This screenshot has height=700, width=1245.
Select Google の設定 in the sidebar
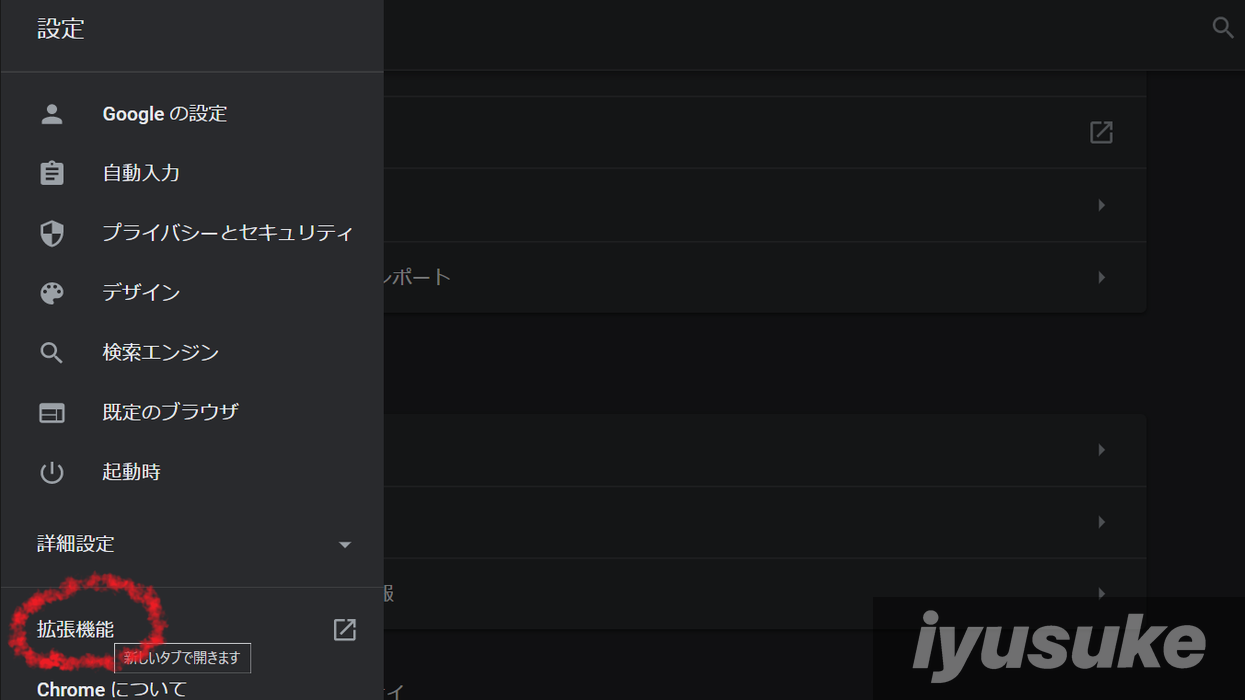(x=165, y=114)
